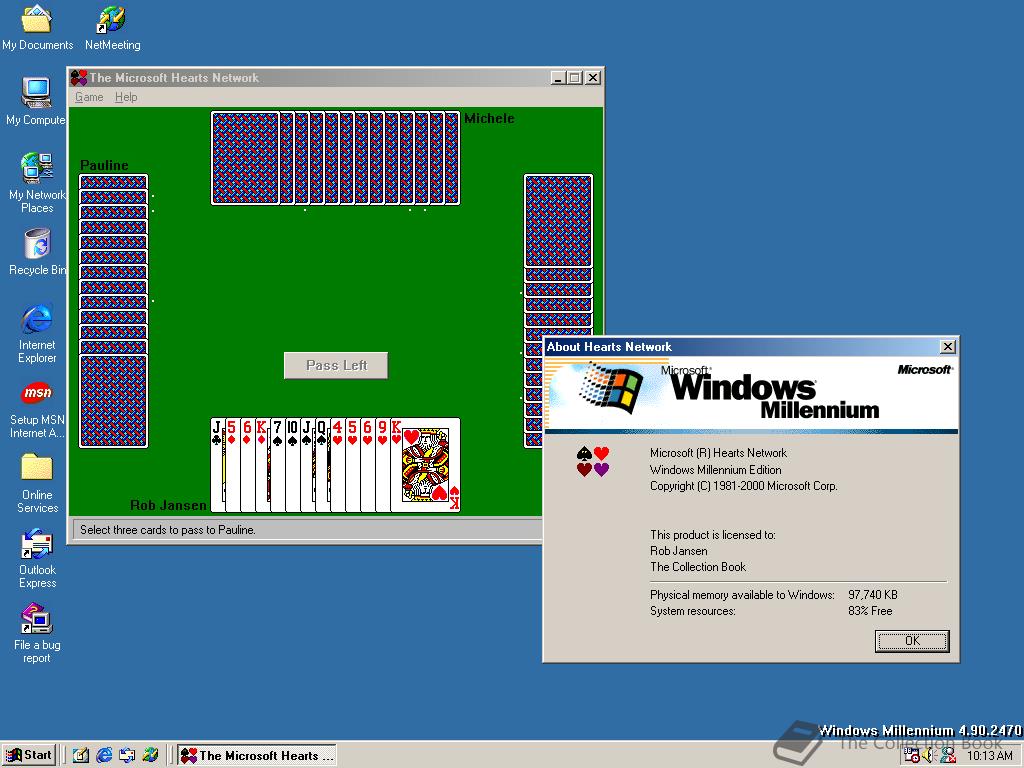Image resolution: width=1024 pixels, height=768 pixels.
Task: Select the 10 of Spades card
Action: point(293,465)
